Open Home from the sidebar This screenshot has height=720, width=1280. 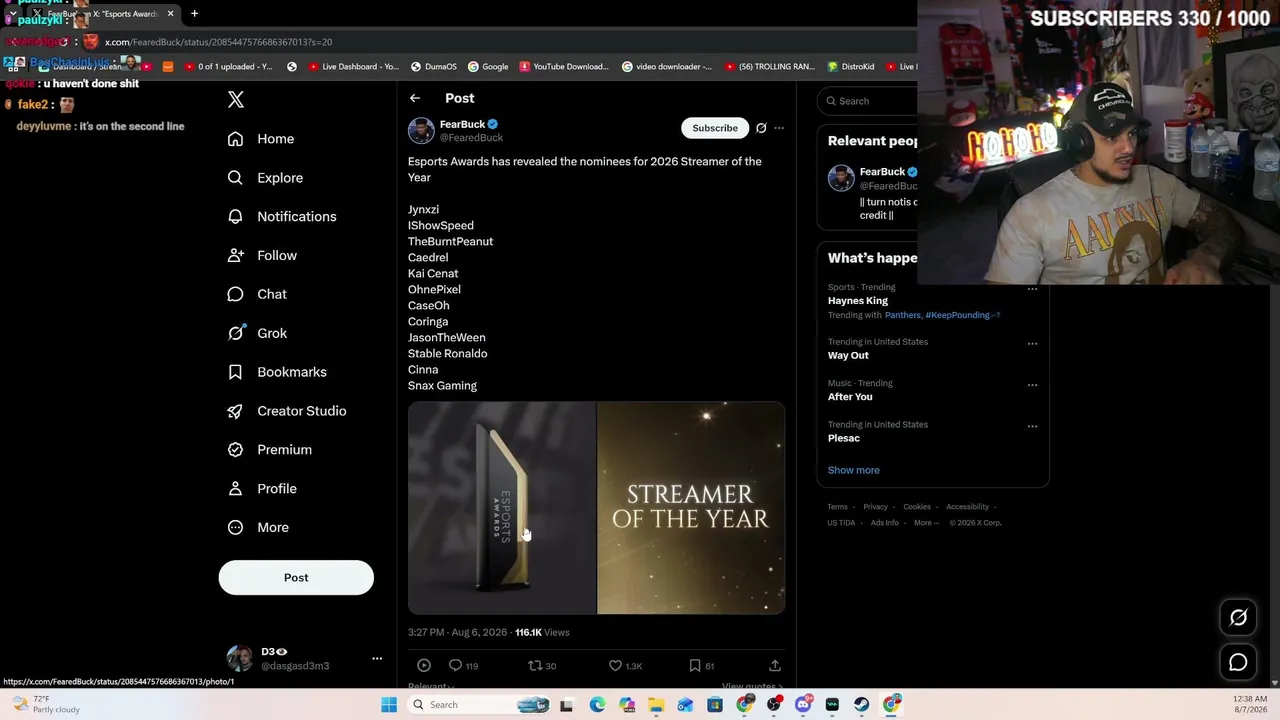click(261, 139)
